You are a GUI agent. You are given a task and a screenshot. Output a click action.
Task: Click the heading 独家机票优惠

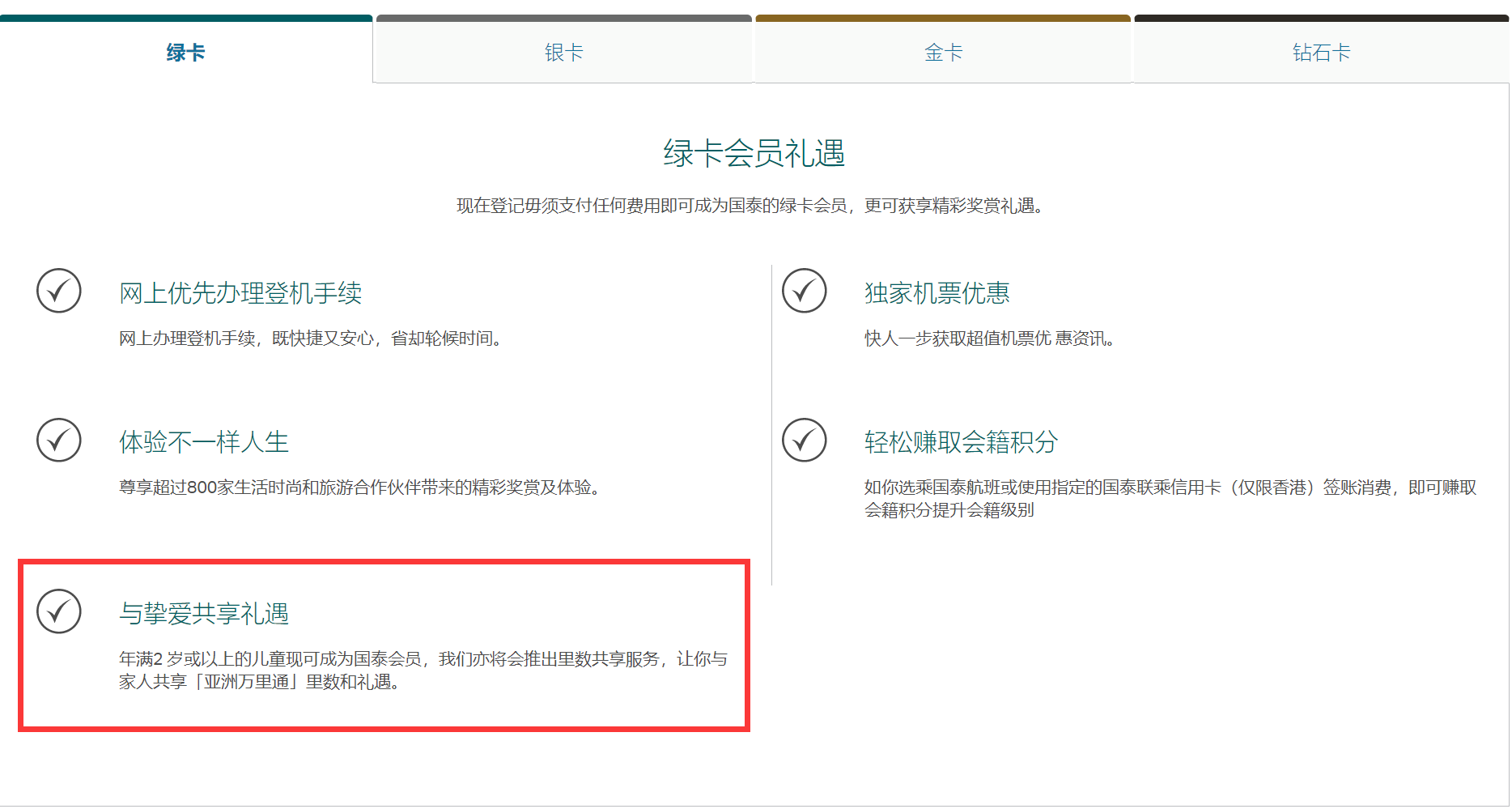[x=937, y=293]
